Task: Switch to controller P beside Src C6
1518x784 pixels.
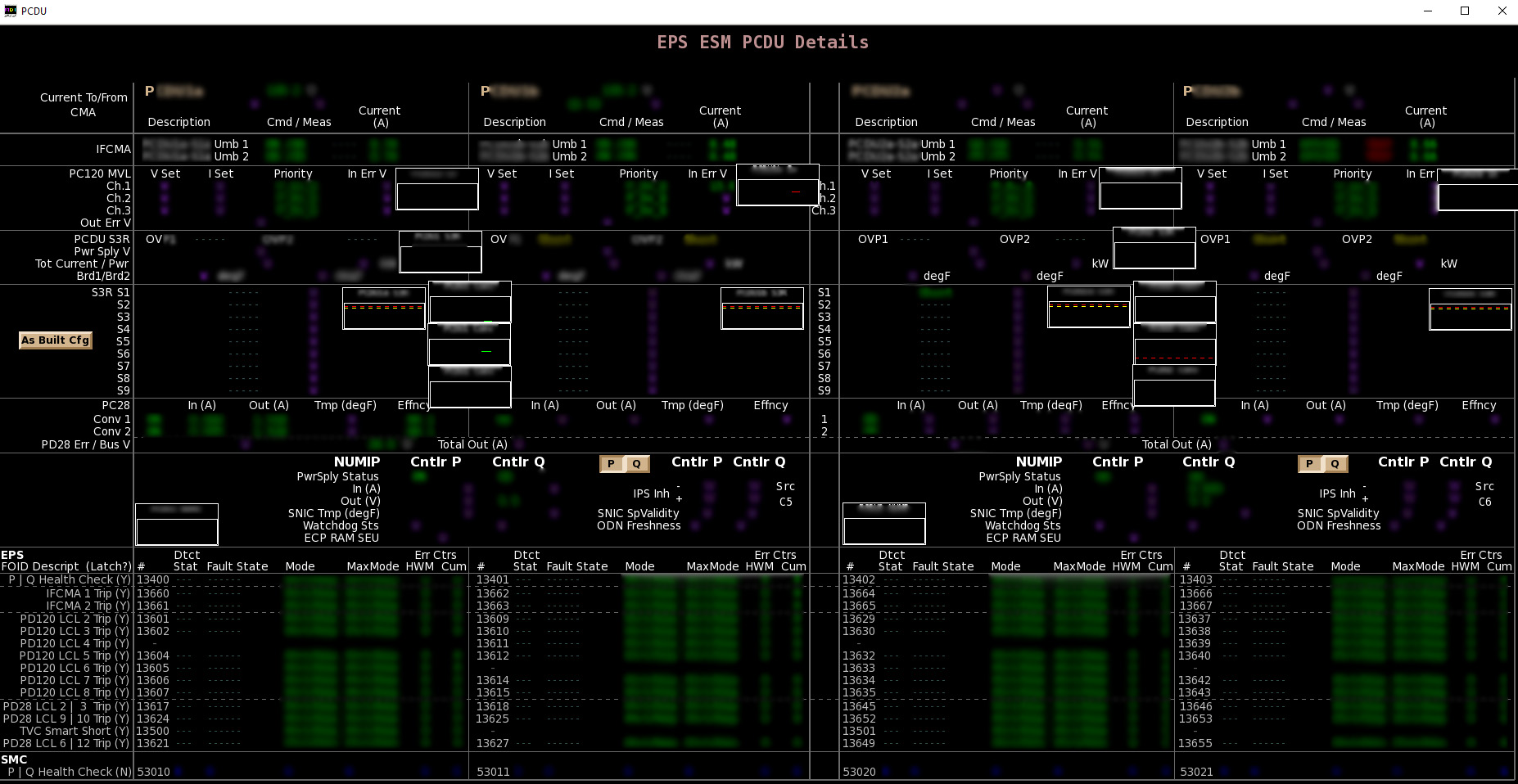Action: pos(1309,464)
